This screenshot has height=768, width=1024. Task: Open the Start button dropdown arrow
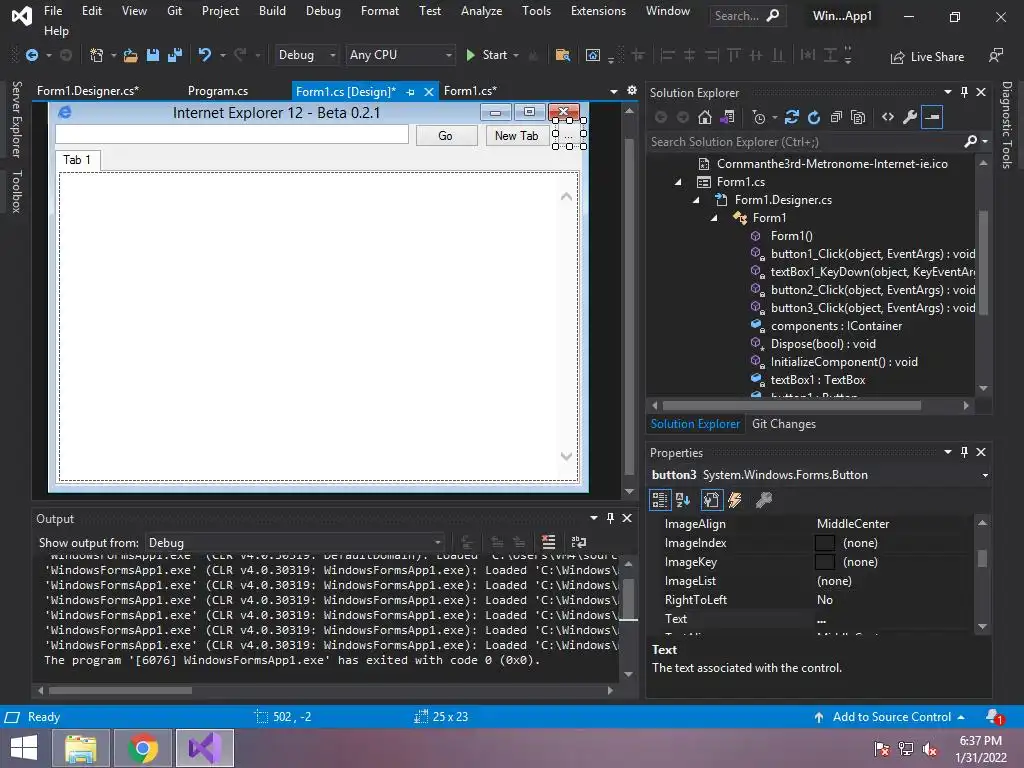[x=516, y=56]
